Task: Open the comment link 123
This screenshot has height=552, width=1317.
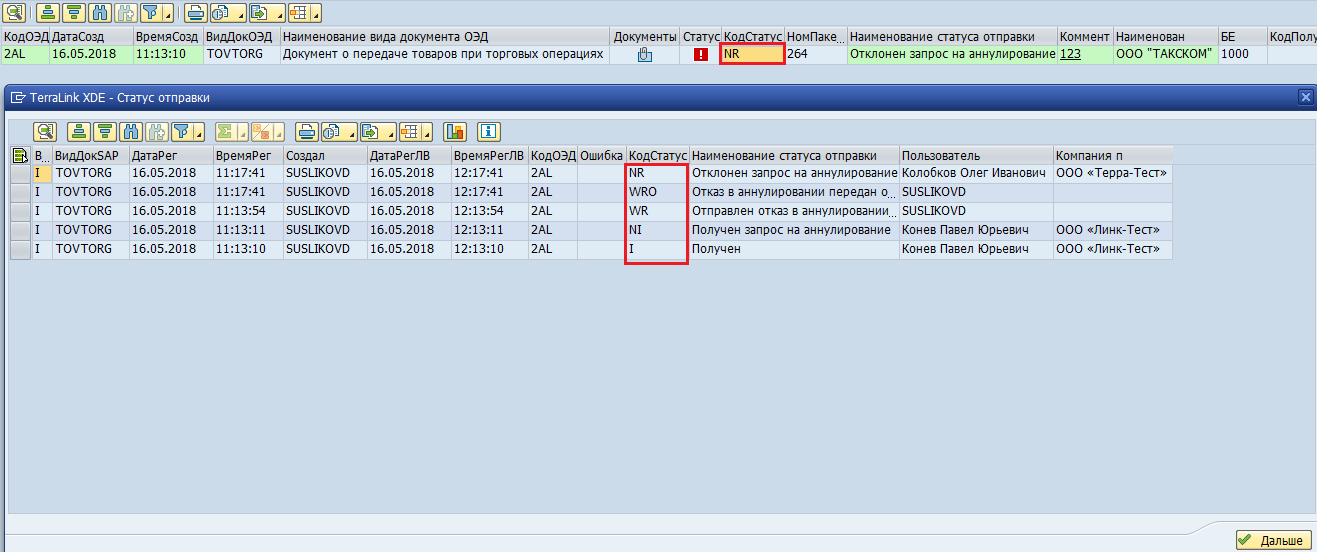Action: coord(1070,54)
